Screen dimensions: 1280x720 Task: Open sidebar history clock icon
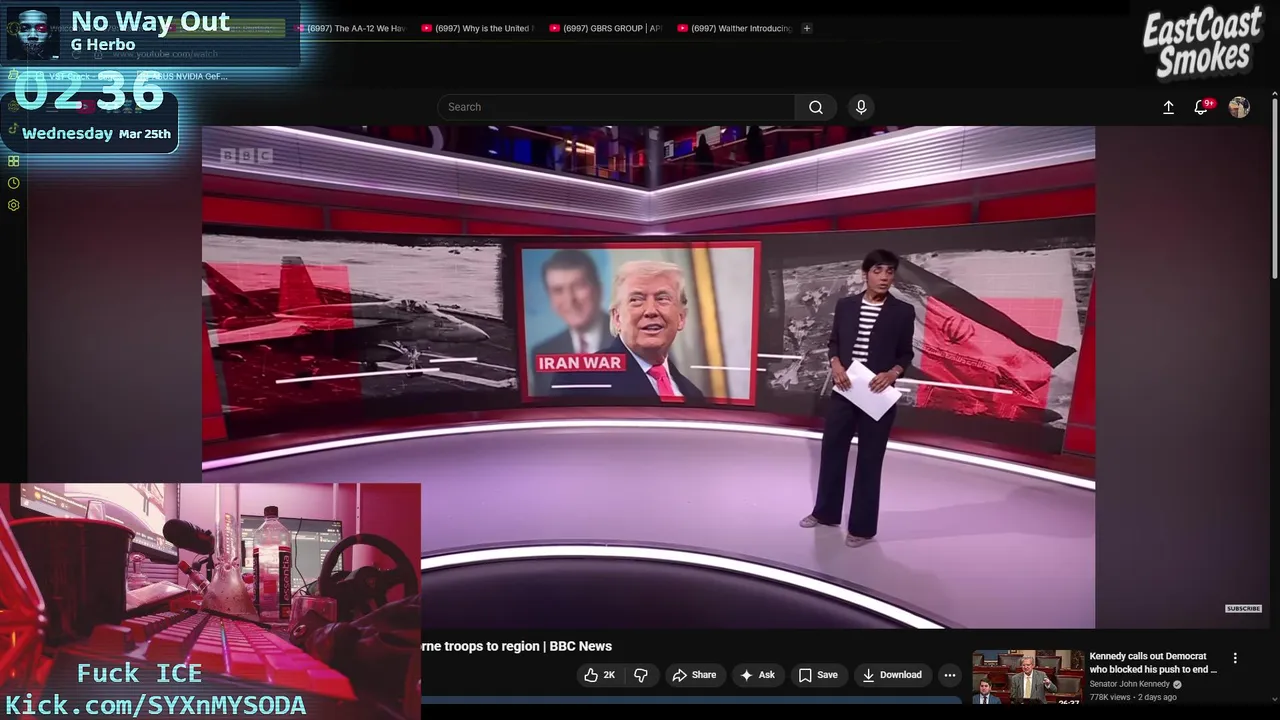(13, 183)
